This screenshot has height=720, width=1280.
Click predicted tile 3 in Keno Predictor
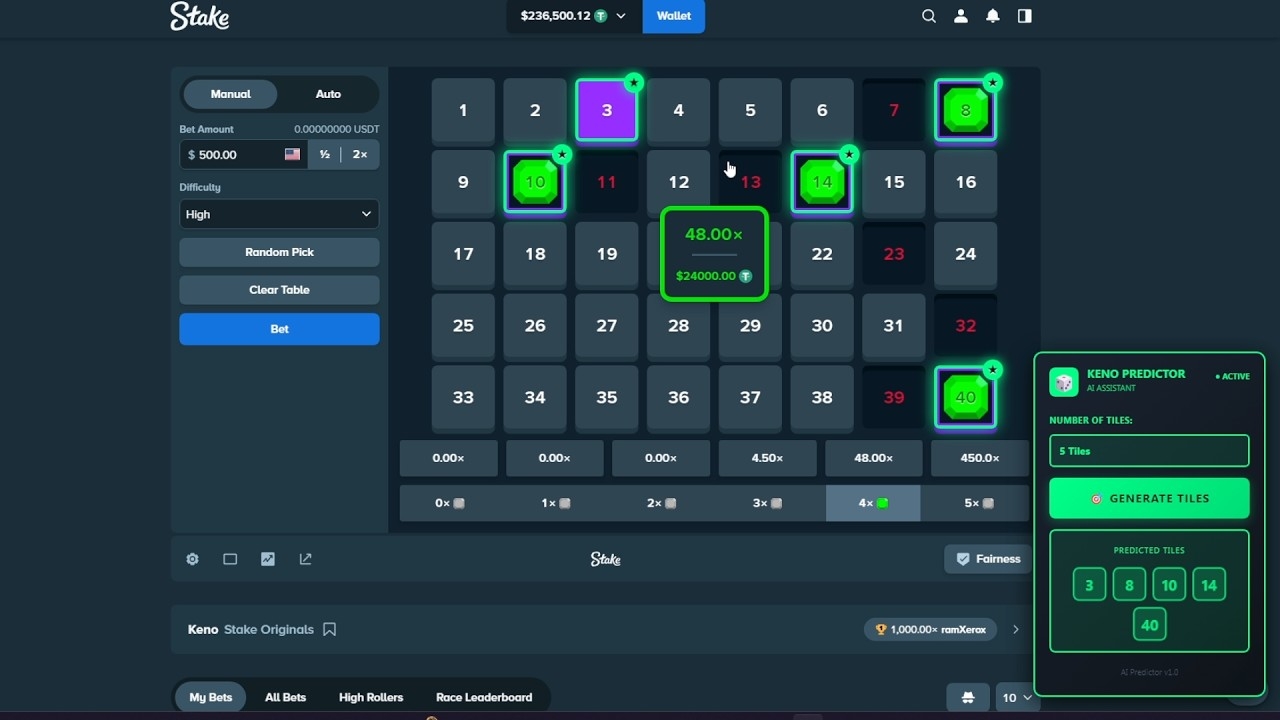coord(1089,585)
